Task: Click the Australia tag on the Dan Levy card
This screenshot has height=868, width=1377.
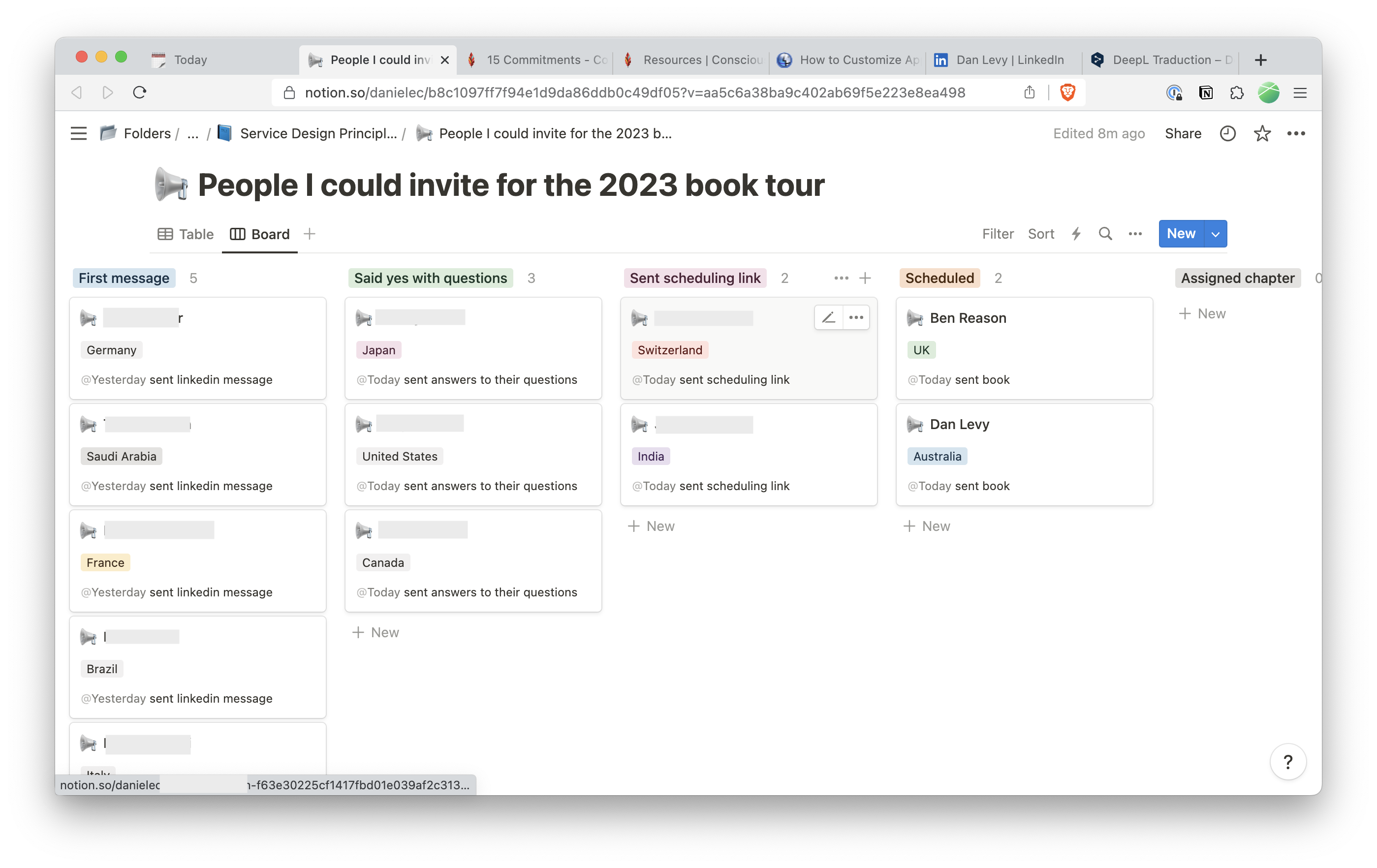Action: 937,456
